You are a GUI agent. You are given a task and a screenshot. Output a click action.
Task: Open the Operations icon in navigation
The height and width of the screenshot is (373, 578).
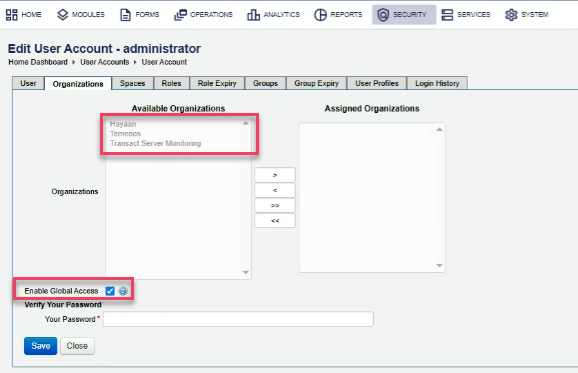180,15
